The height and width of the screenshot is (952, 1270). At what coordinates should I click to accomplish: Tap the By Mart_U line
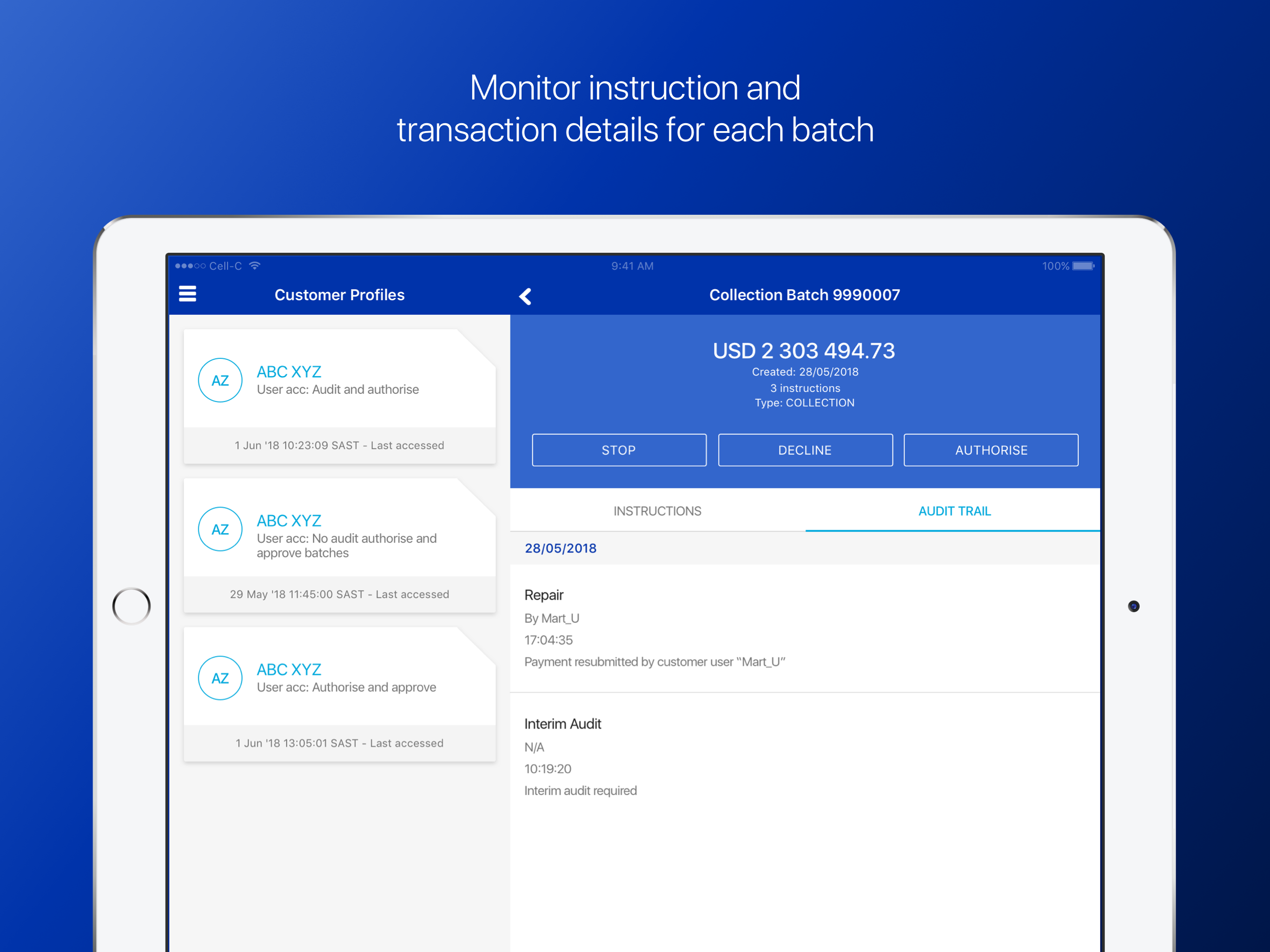(x=552, y=618)
